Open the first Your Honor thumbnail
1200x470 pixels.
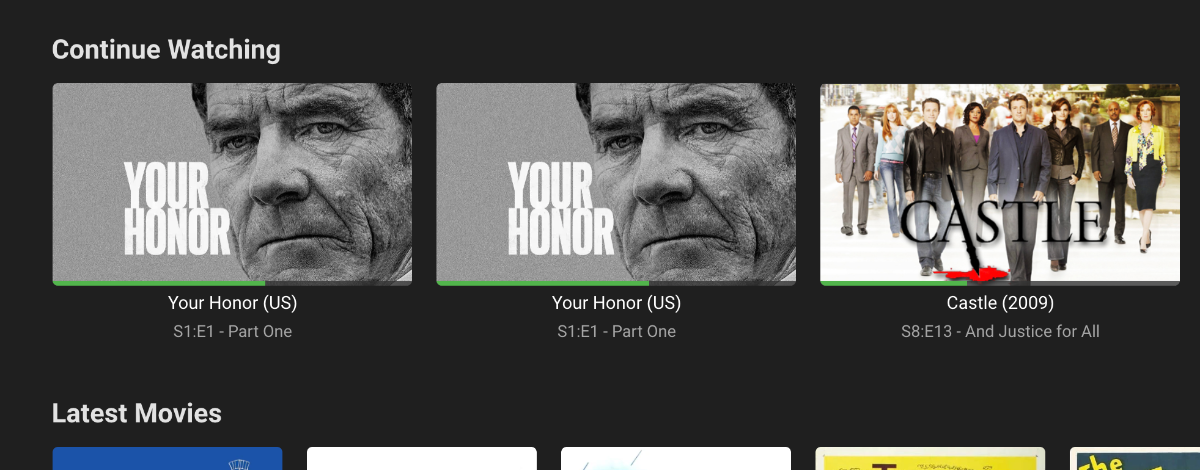point(232,182)
